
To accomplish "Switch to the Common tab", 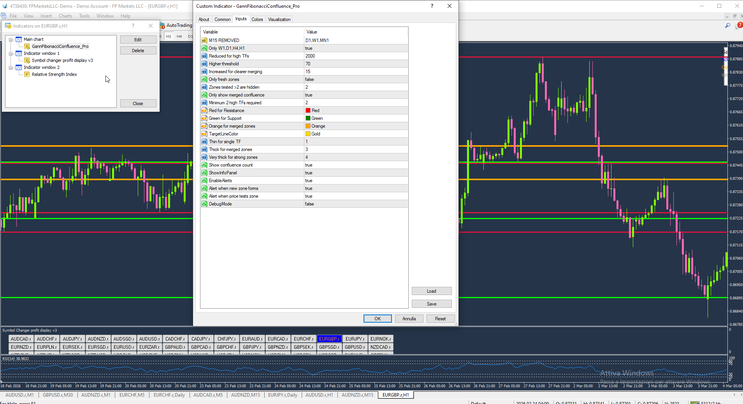I will pyautogui.click(x=222, y=19).
